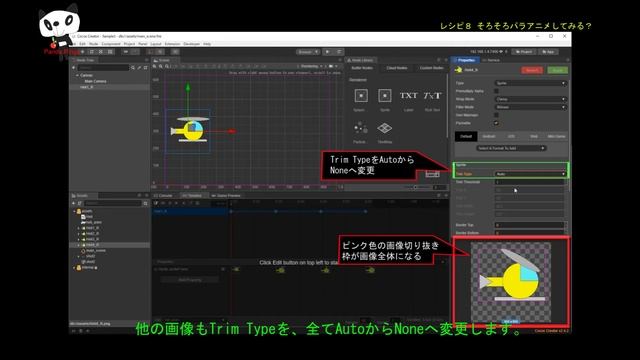Select the Sprite node icon
The image size is (640, 360).
(384, 96)
